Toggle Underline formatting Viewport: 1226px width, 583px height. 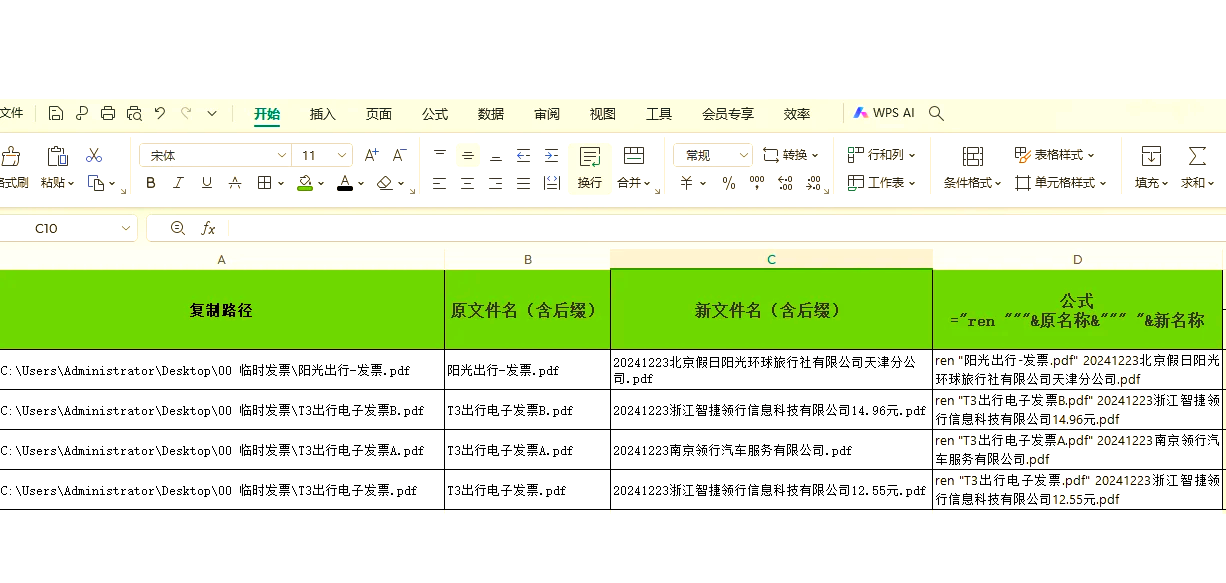coord(207,183)
